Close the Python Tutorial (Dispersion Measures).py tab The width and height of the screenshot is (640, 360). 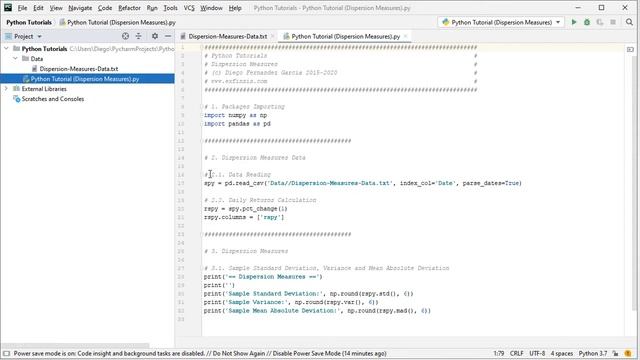tap(405, 36)
